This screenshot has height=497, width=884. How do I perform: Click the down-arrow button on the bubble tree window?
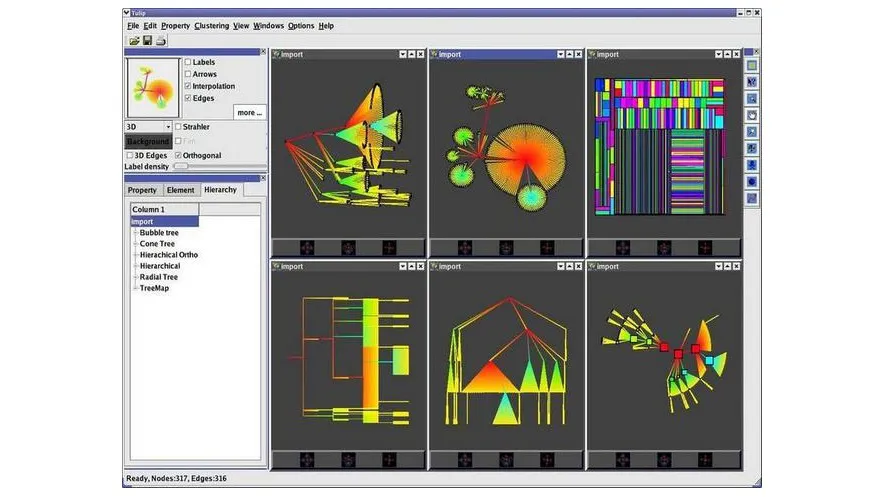click(x=560, y=54)
